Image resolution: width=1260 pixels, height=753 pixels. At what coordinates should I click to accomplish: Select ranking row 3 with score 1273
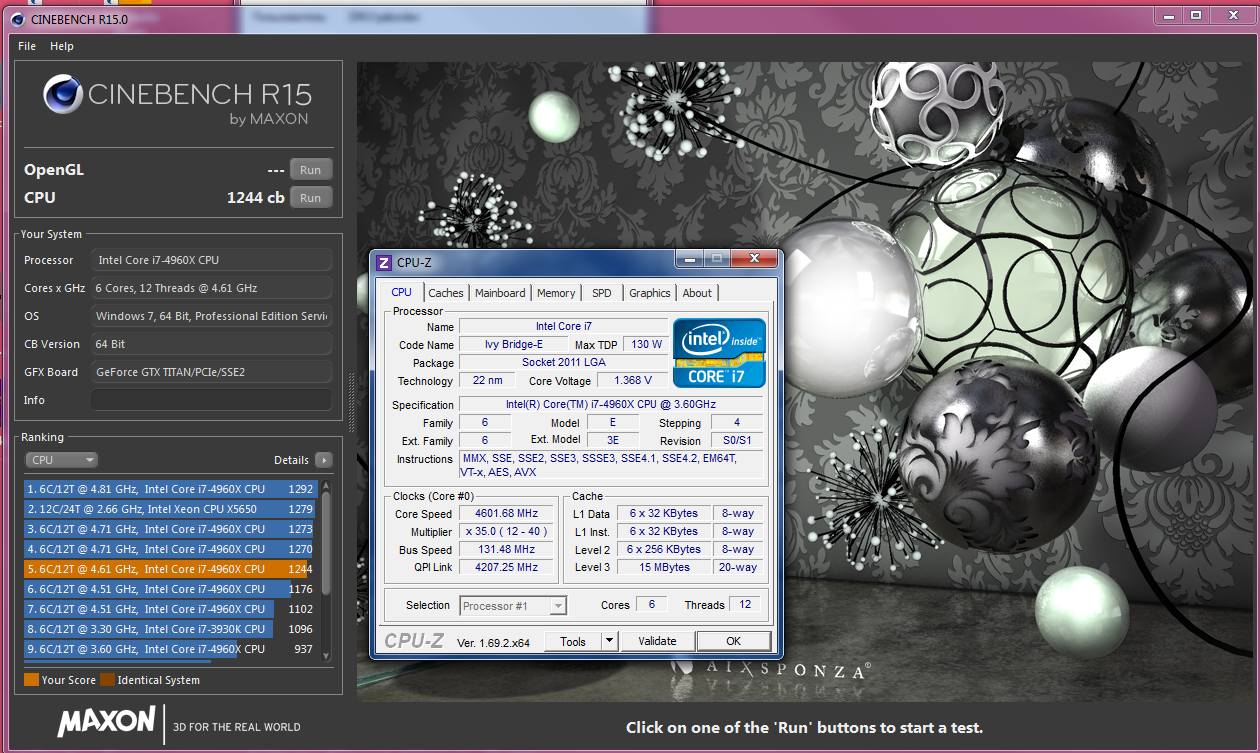[x=170, y=529]
